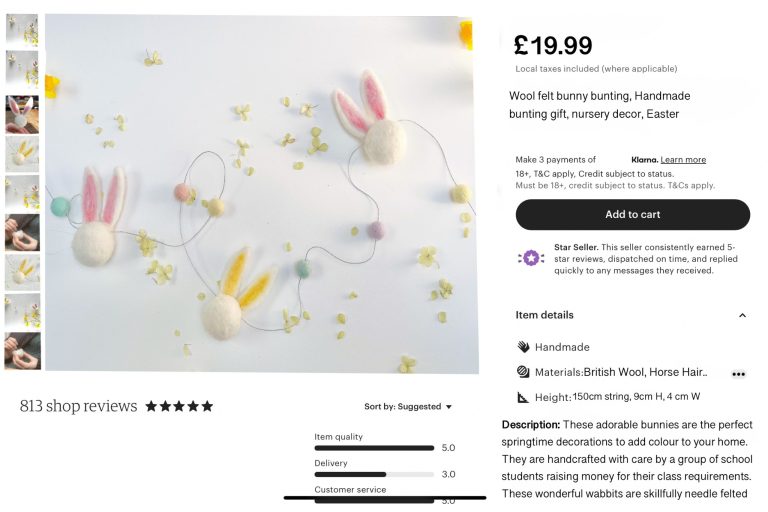Click the Learn more Klarna link

tap(683, 160)
